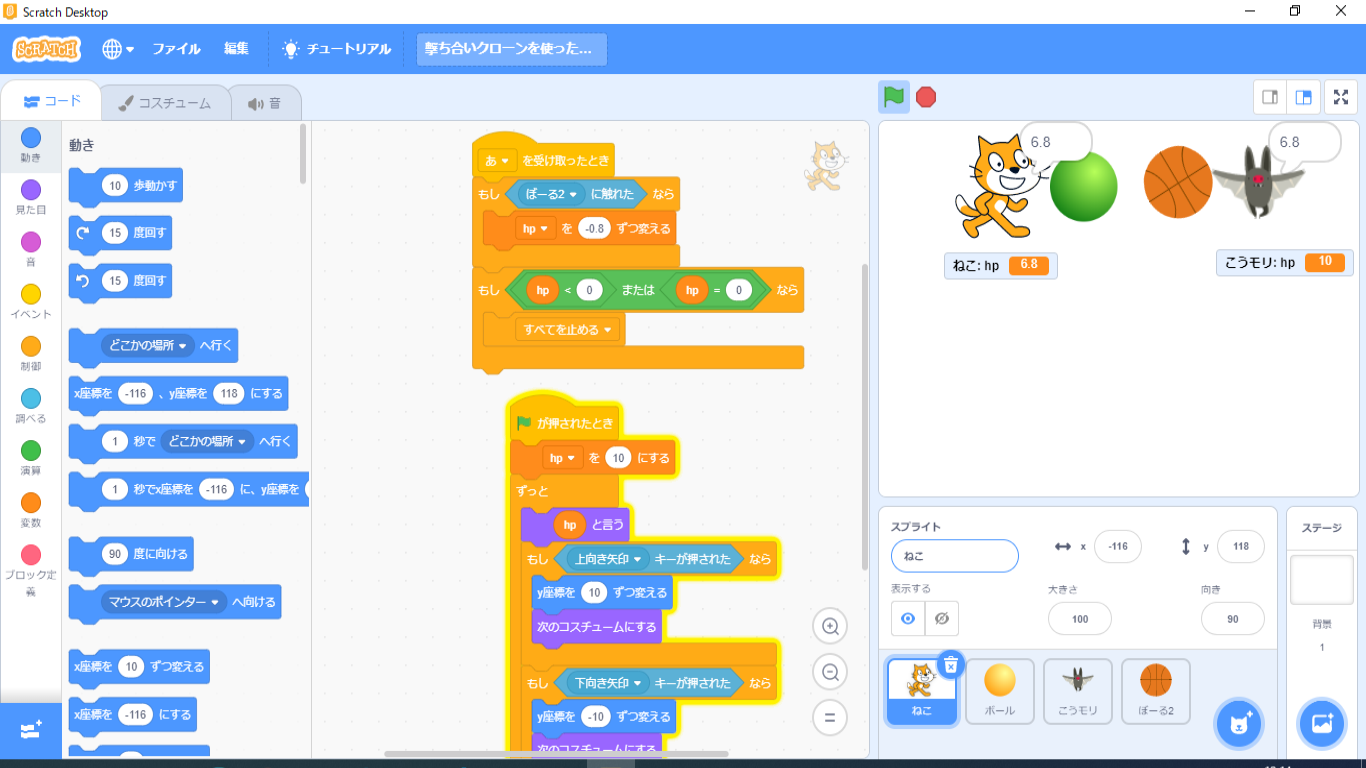Hide the sprite using the crossed-eye toggle
Viewport: 1366px width, 768px height.
click(x=941, y=618)
